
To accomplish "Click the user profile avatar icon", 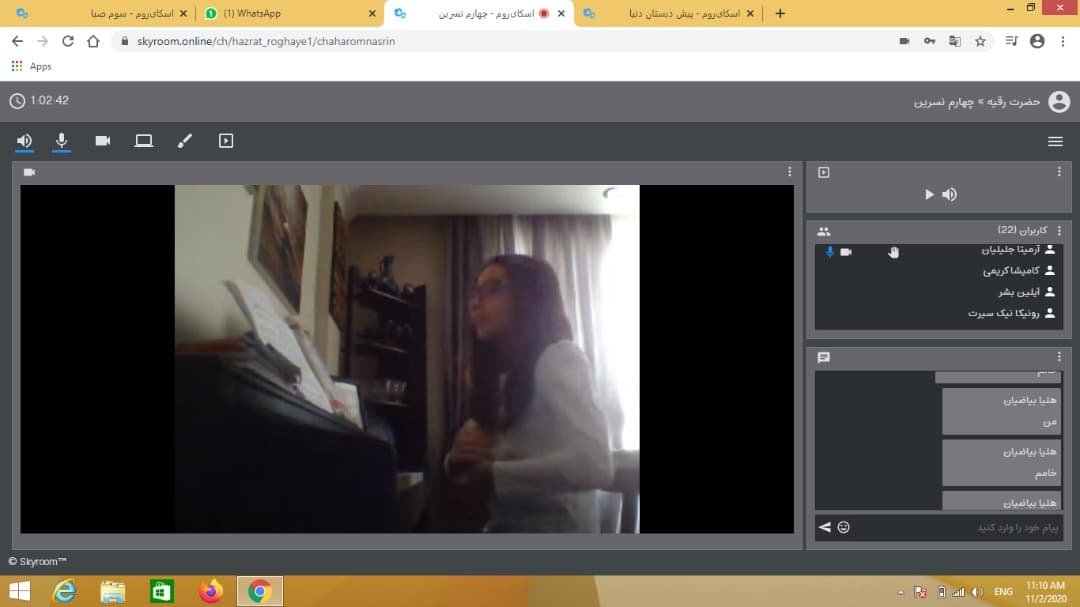I will pyautogui.click(x=1059, y=102).
